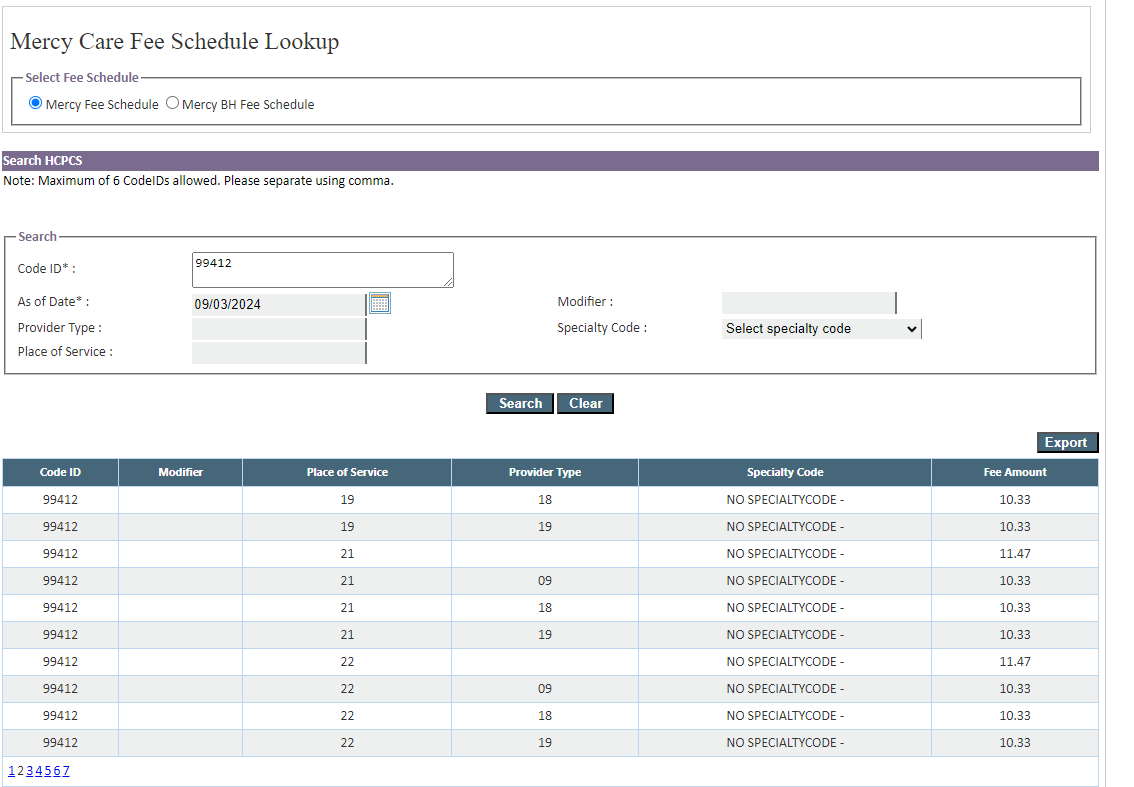The width and height of the screenshot is (1134, 787).
Task: Click the Provider Type column header
Action: tap(545, 472)
